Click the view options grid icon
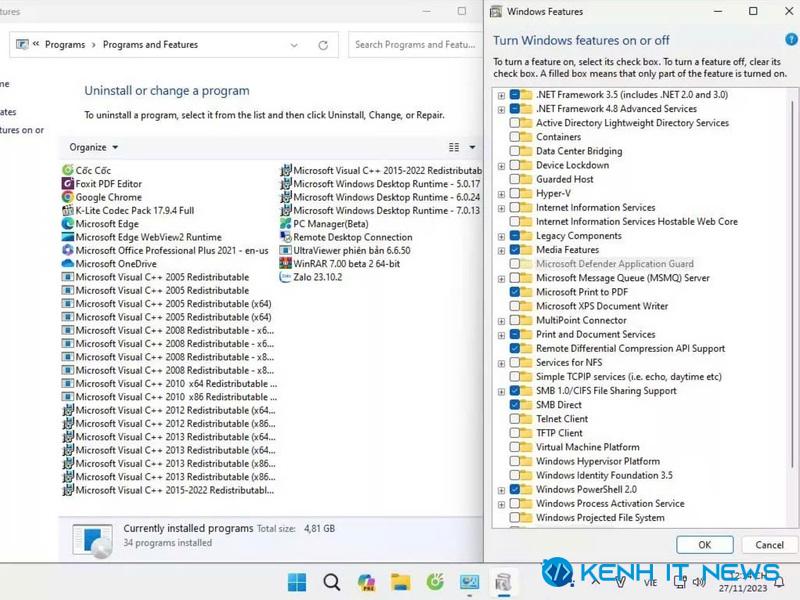Screen dimensions: 800x600 pyautogui.click(x=454, y=147)
